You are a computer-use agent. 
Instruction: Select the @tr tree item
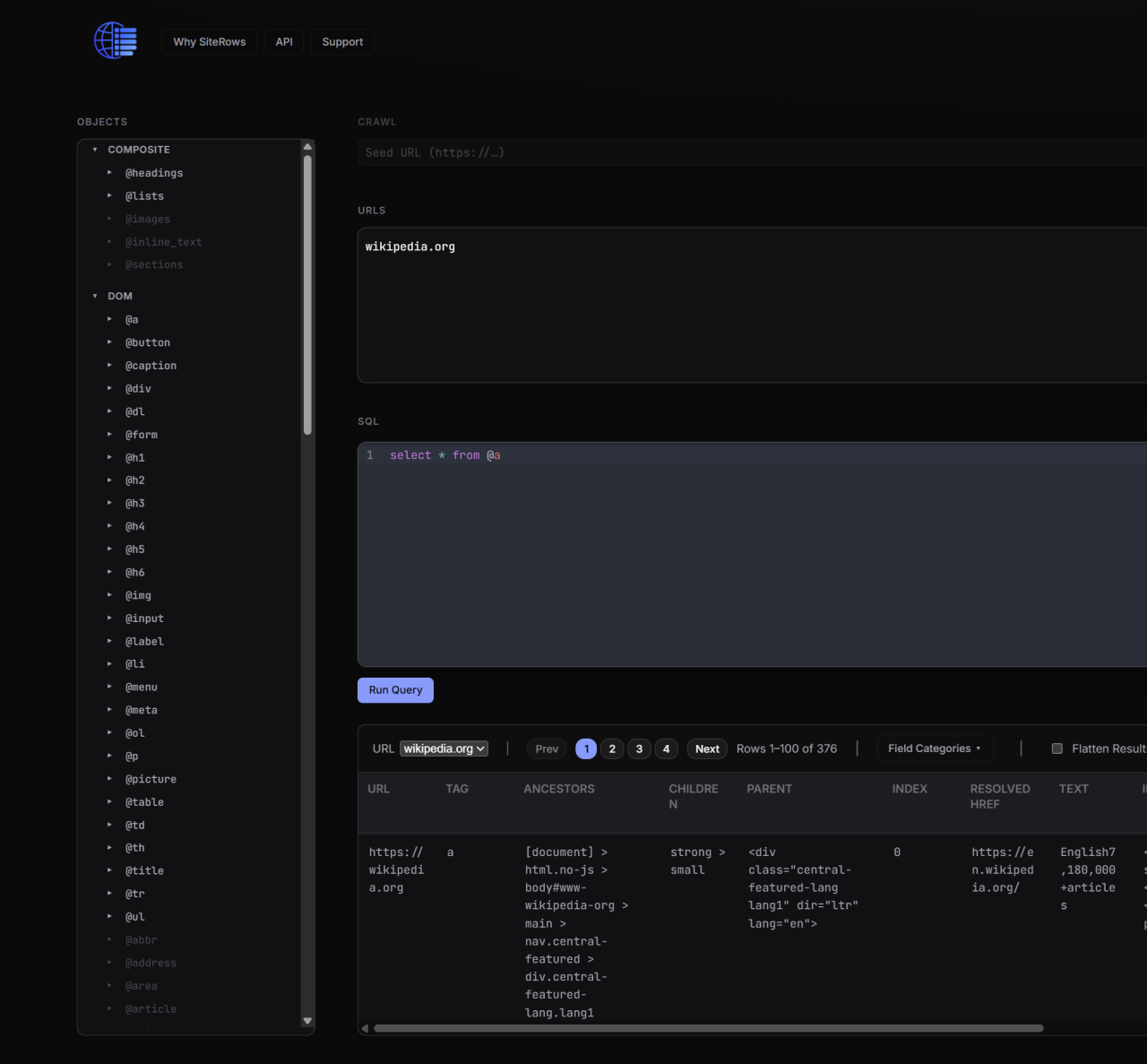(x=134, y=894)
